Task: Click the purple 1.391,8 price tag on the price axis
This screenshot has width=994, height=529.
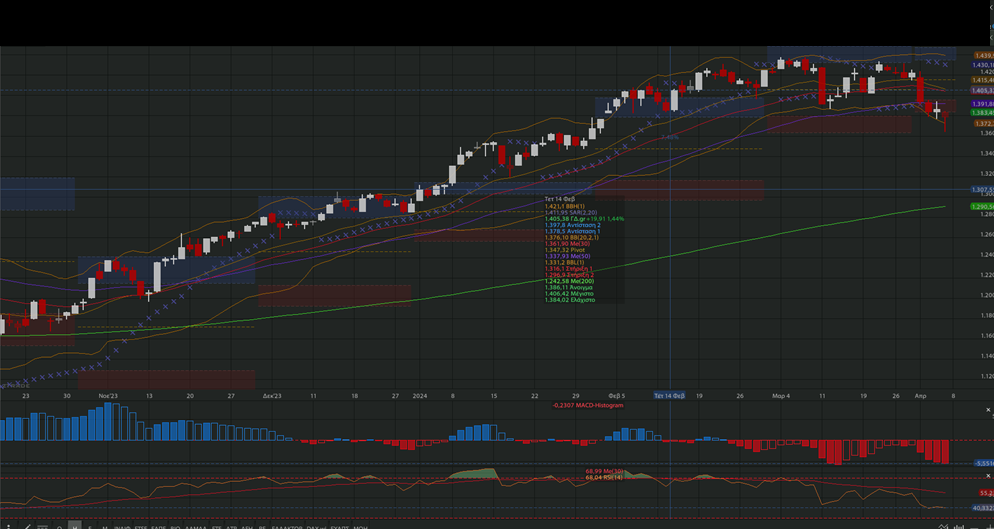Action: (983, 104)
